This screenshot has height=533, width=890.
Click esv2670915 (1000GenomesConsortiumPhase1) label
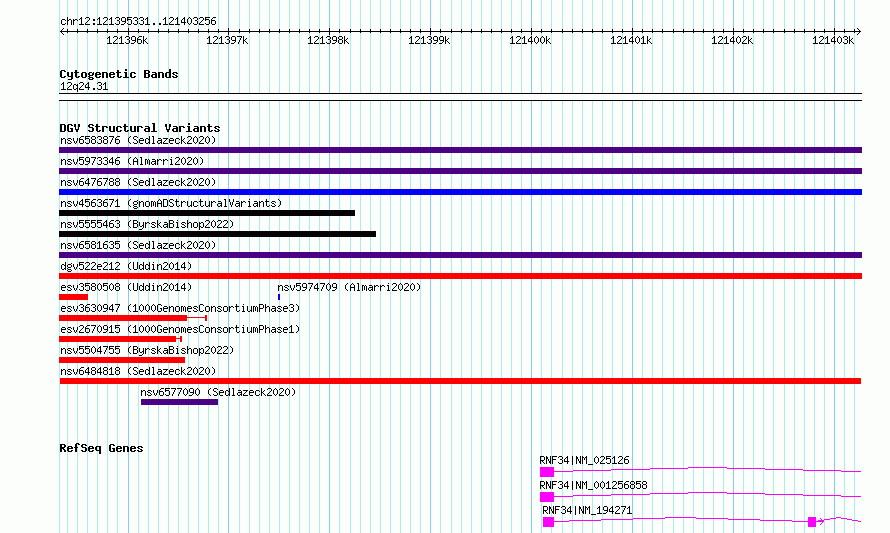pos(180,329)
